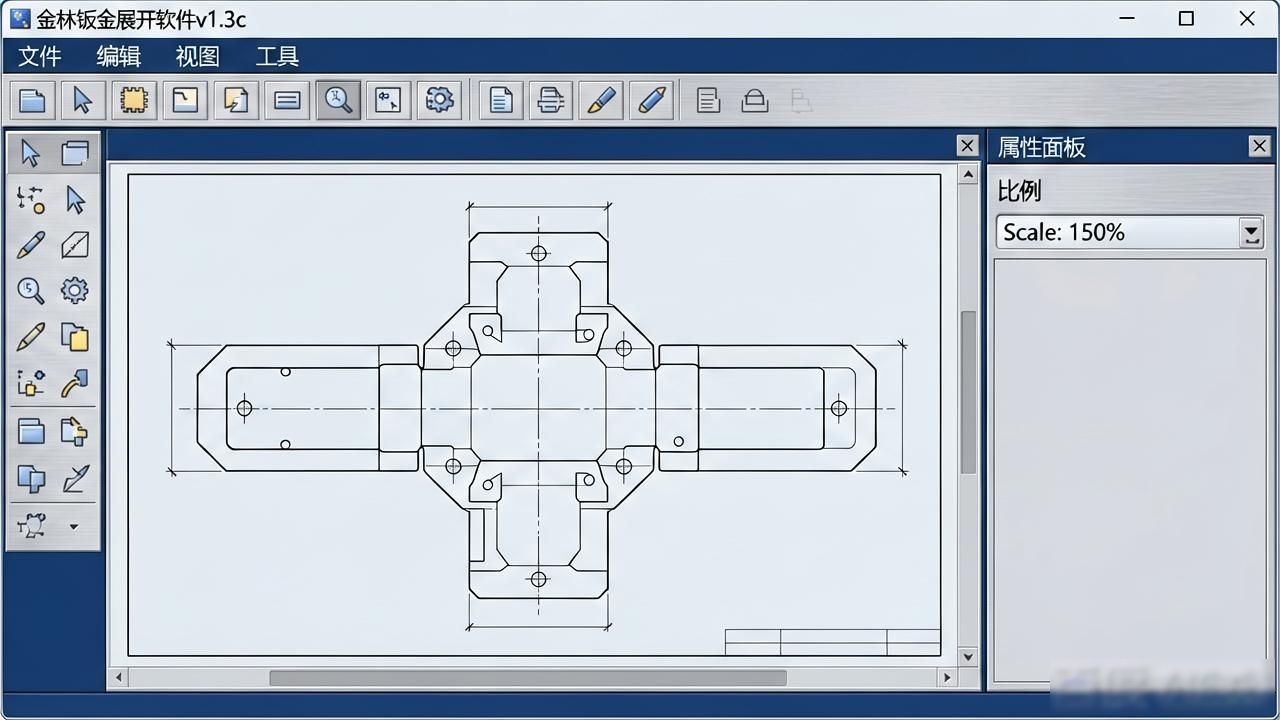Select the gray pencil tool in left palette
This screenshot has height=720, width=1280.
coord(31,337)
